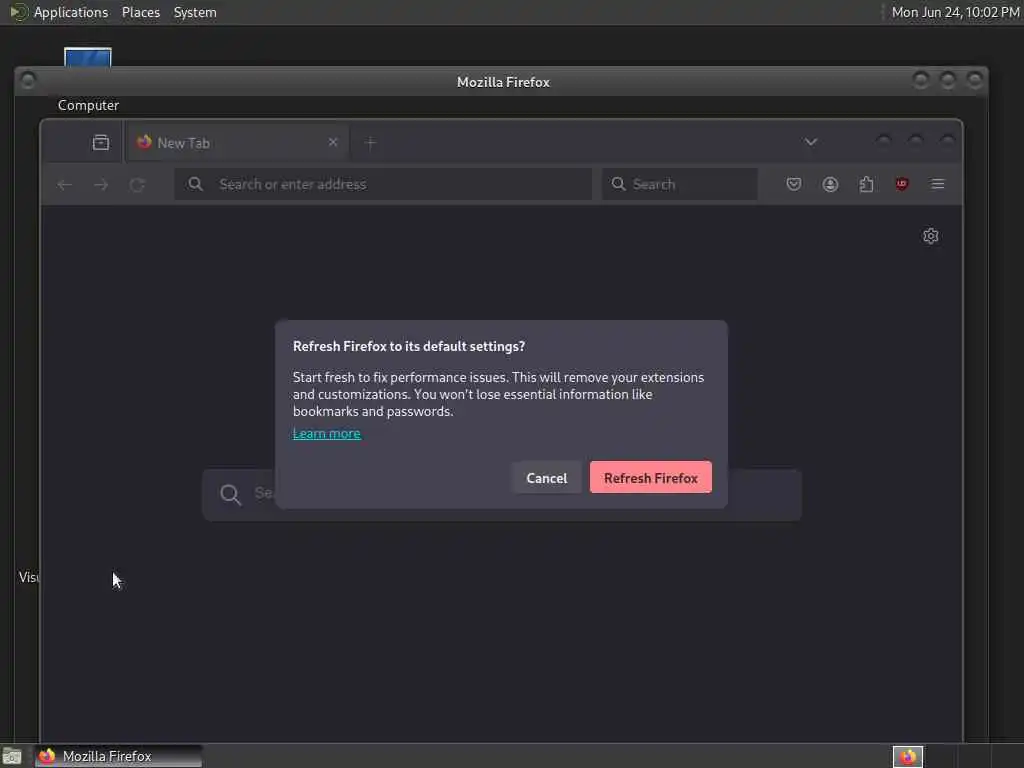
Task: Cancel the refresh dialog
Action: [x=547, y=477]
